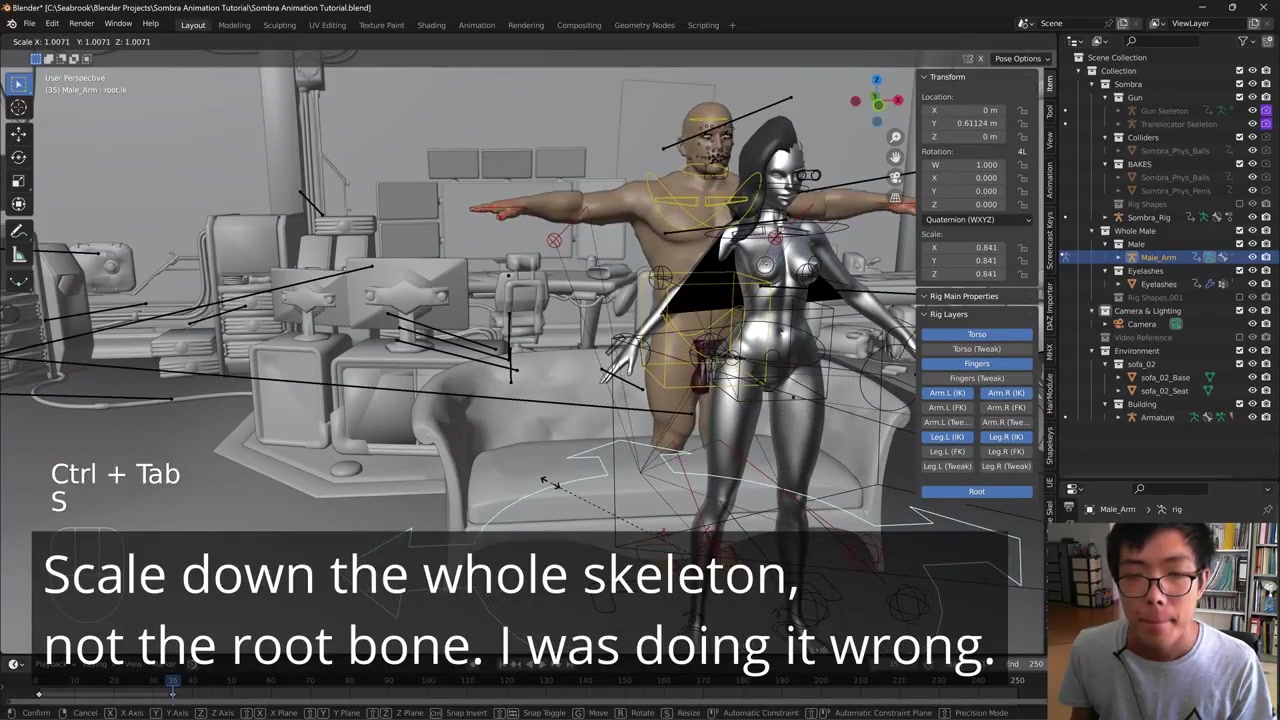Toggle camera view with the camera icon
1280x720 pixels.
[x=895, y=178]
